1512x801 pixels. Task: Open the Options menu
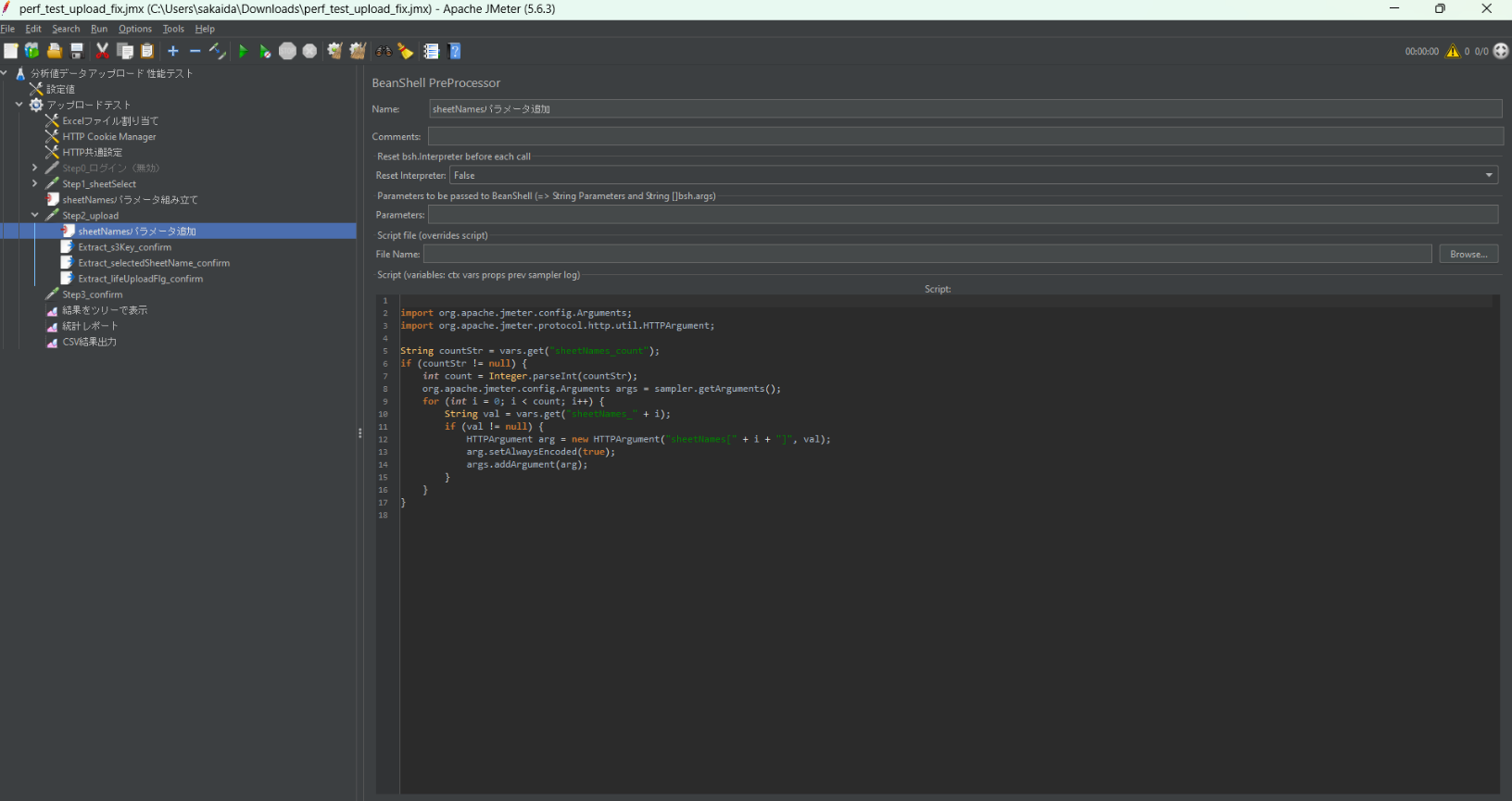point(134,29)
